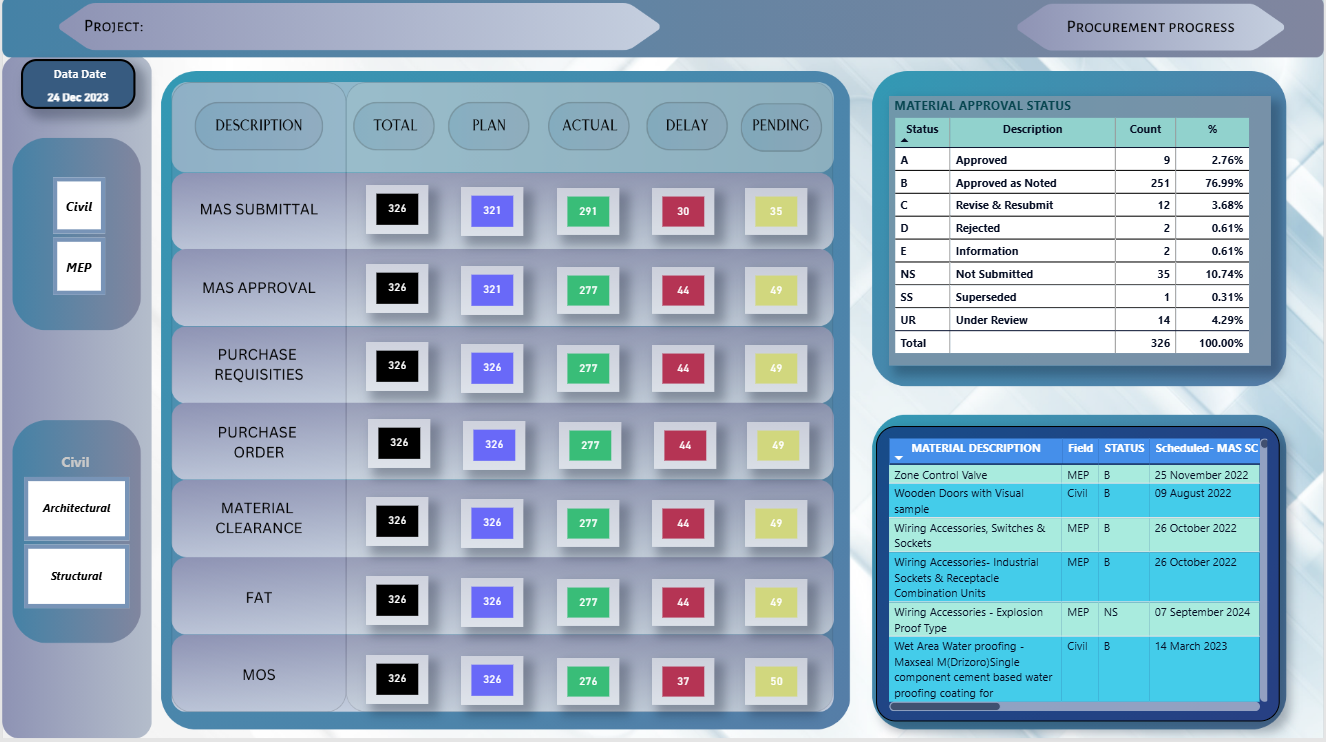Image resolution: width=1326 pixels, height=742 pixels.
Task: Click the Status column ascending sort arrow
Action: coord(904,142)
